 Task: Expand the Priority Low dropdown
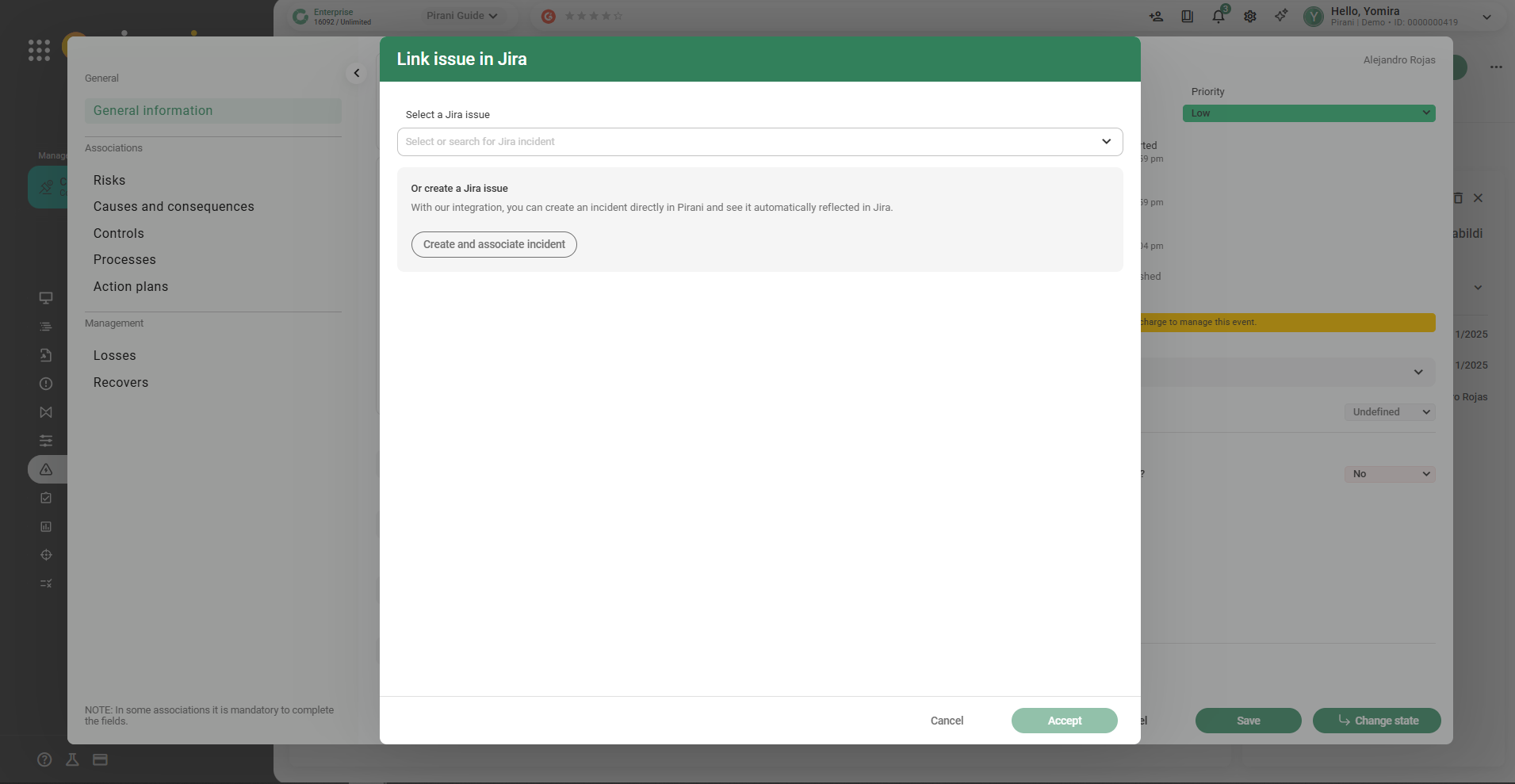1308,113
